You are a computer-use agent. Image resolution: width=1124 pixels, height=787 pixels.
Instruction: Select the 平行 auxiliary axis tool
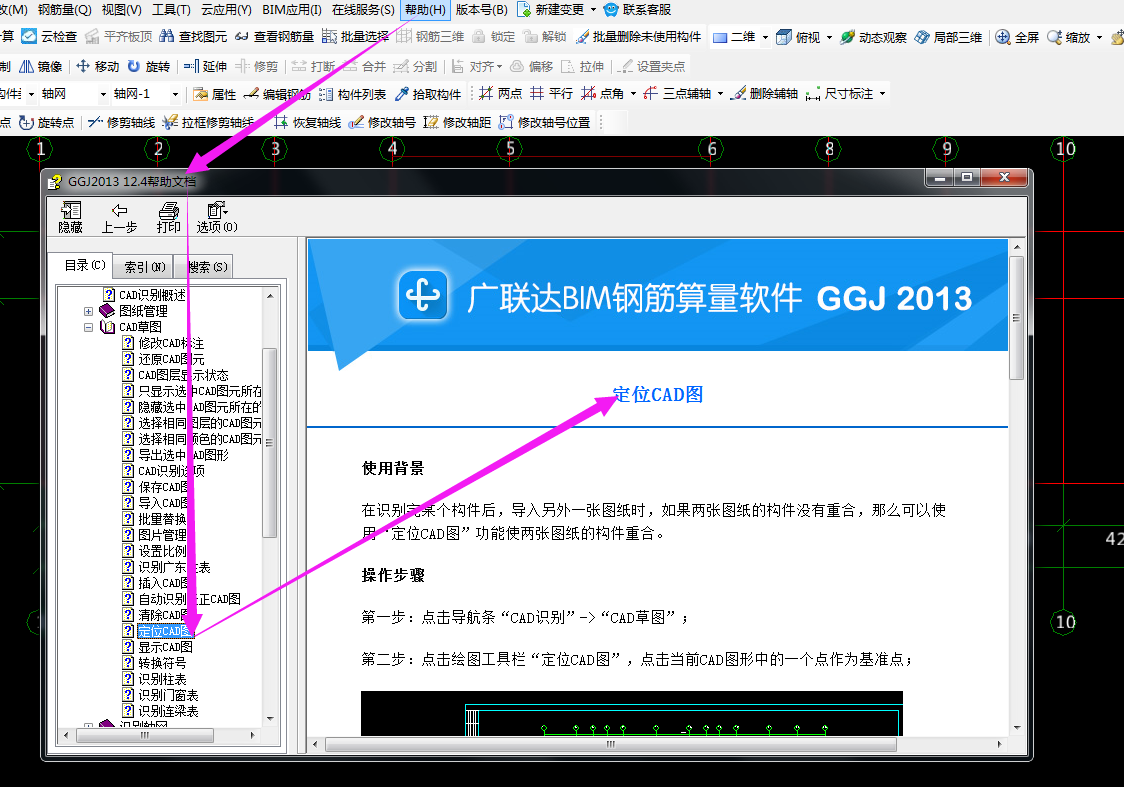(551, 94)
